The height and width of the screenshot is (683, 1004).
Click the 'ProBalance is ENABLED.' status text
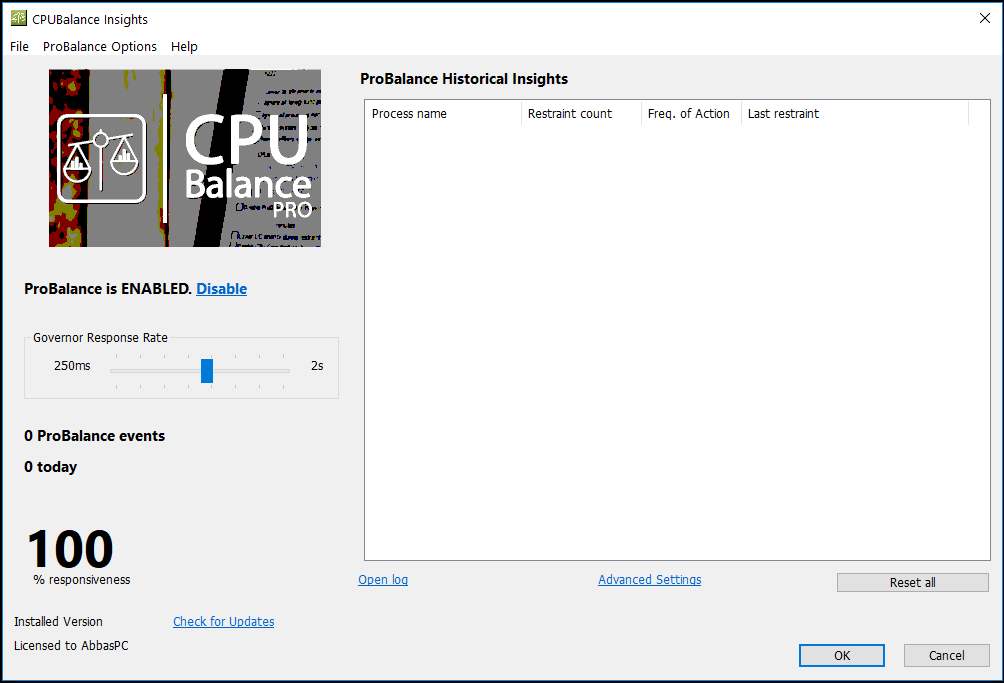click(108, 289)
